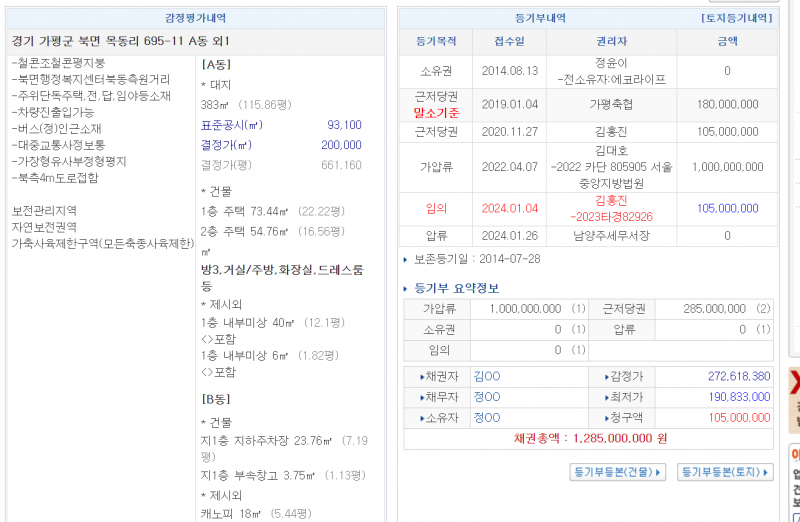Screen dimensions: 800x522
Task: Click the owner name next to 소유자
Action: tap(487, 417)
